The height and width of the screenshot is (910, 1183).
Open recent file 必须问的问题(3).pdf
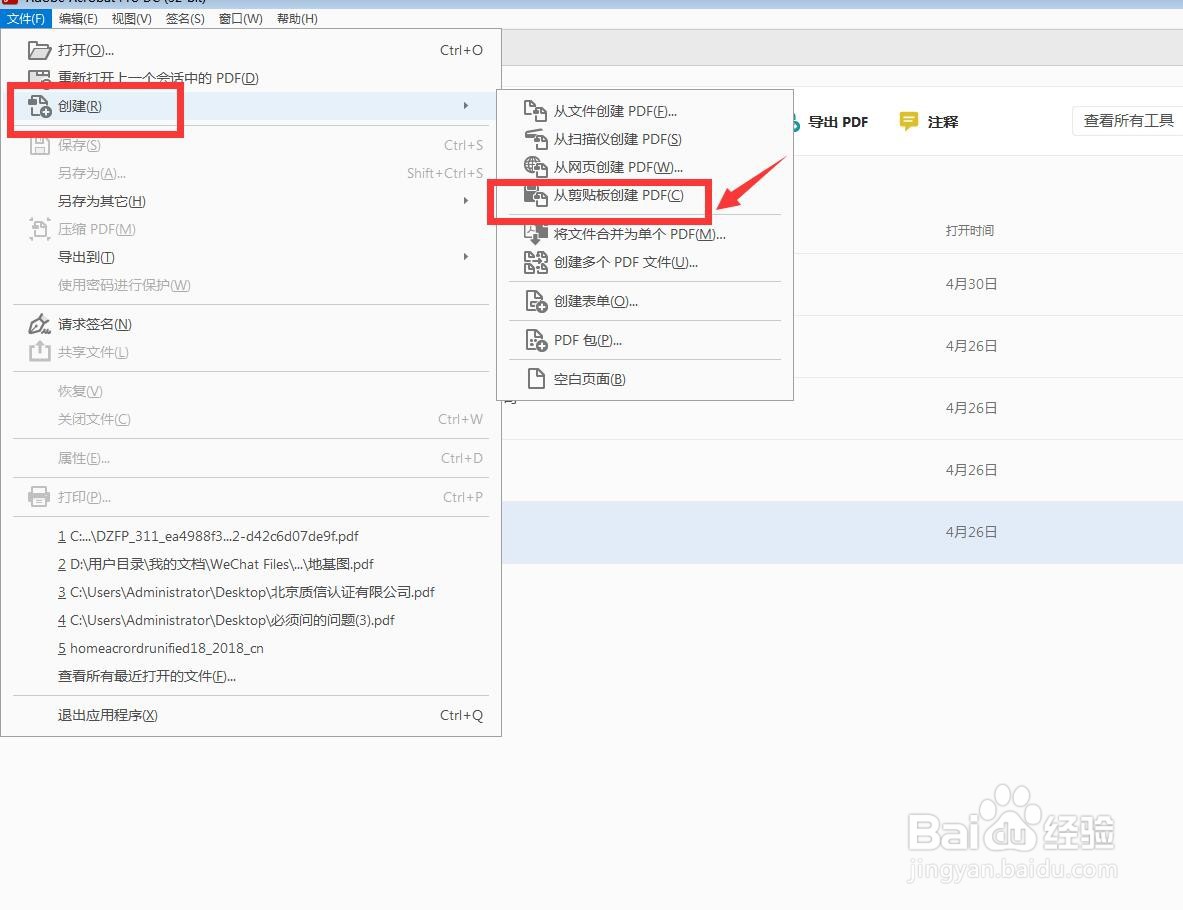tap(250, 620)
